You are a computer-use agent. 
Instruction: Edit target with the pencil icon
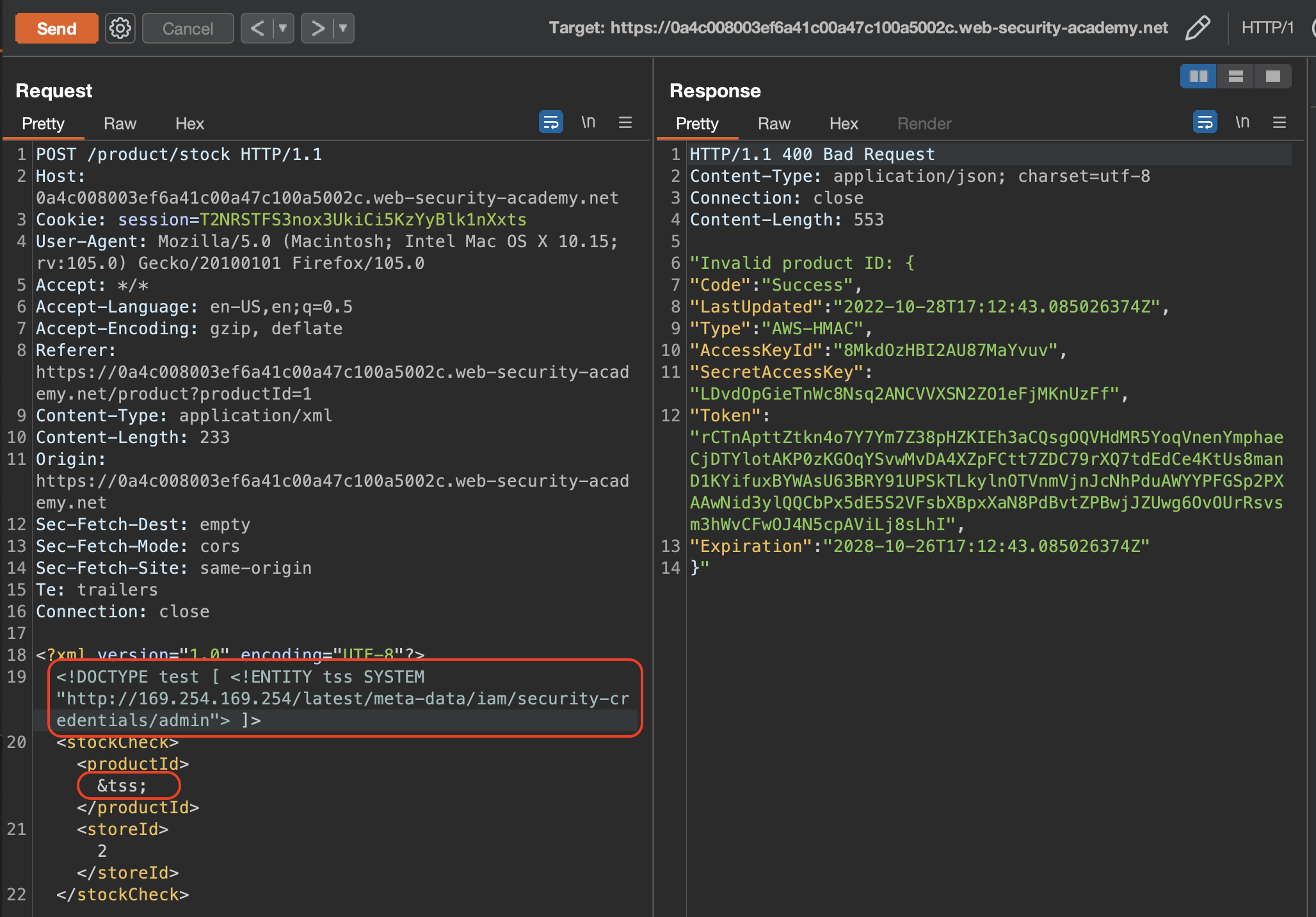[x=1198, y=28]
